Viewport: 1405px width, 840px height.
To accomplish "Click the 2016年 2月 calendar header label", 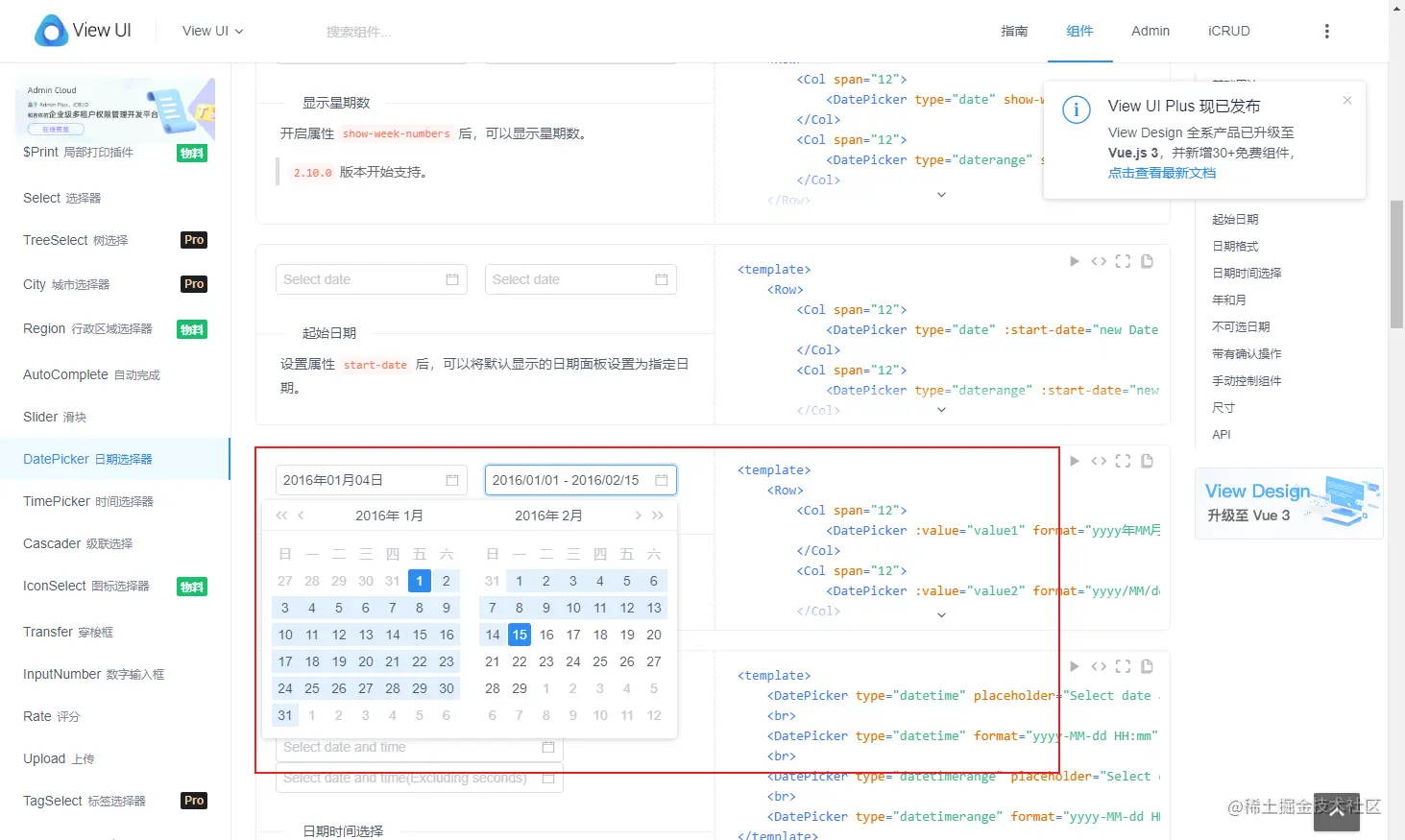I will click(x=548, y=516).
